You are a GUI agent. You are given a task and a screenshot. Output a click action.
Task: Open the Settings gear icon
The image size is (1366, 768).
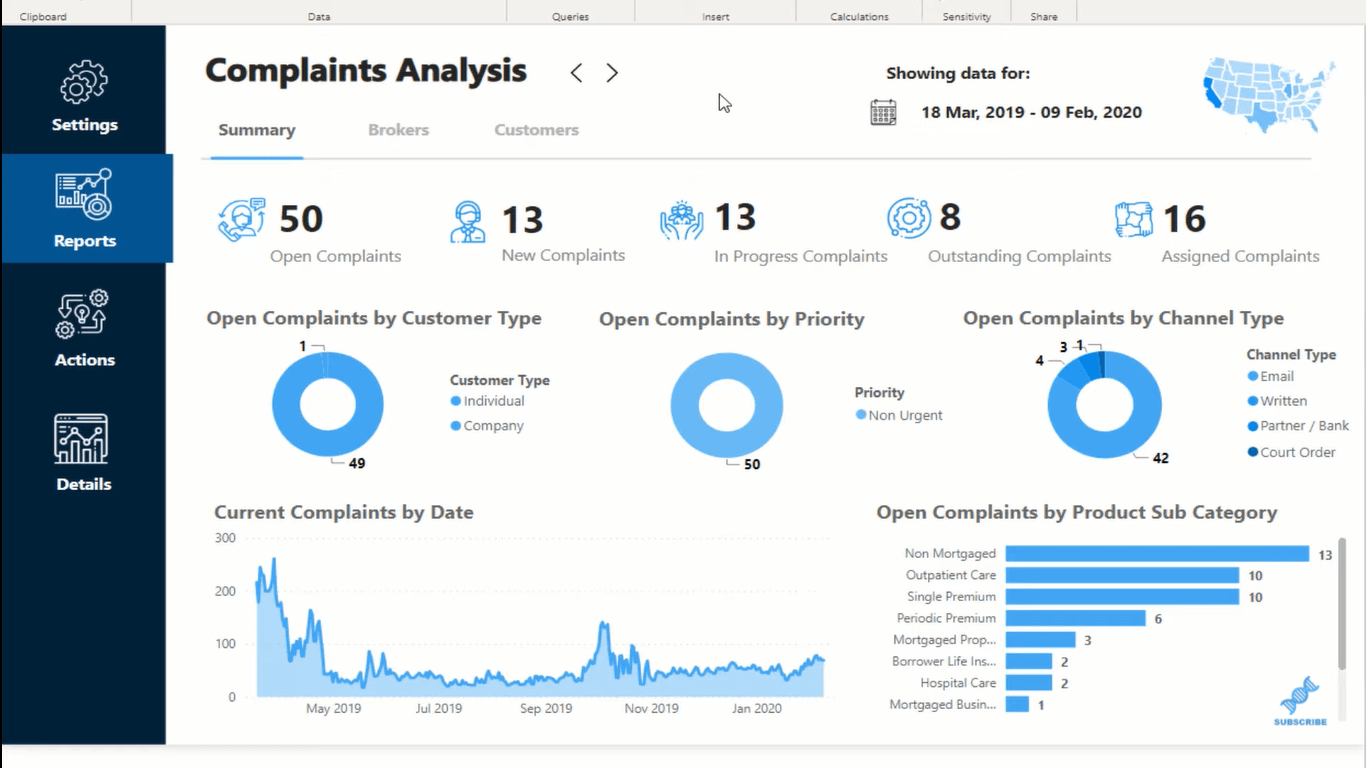pyautogui.click(x=84, y=82)
